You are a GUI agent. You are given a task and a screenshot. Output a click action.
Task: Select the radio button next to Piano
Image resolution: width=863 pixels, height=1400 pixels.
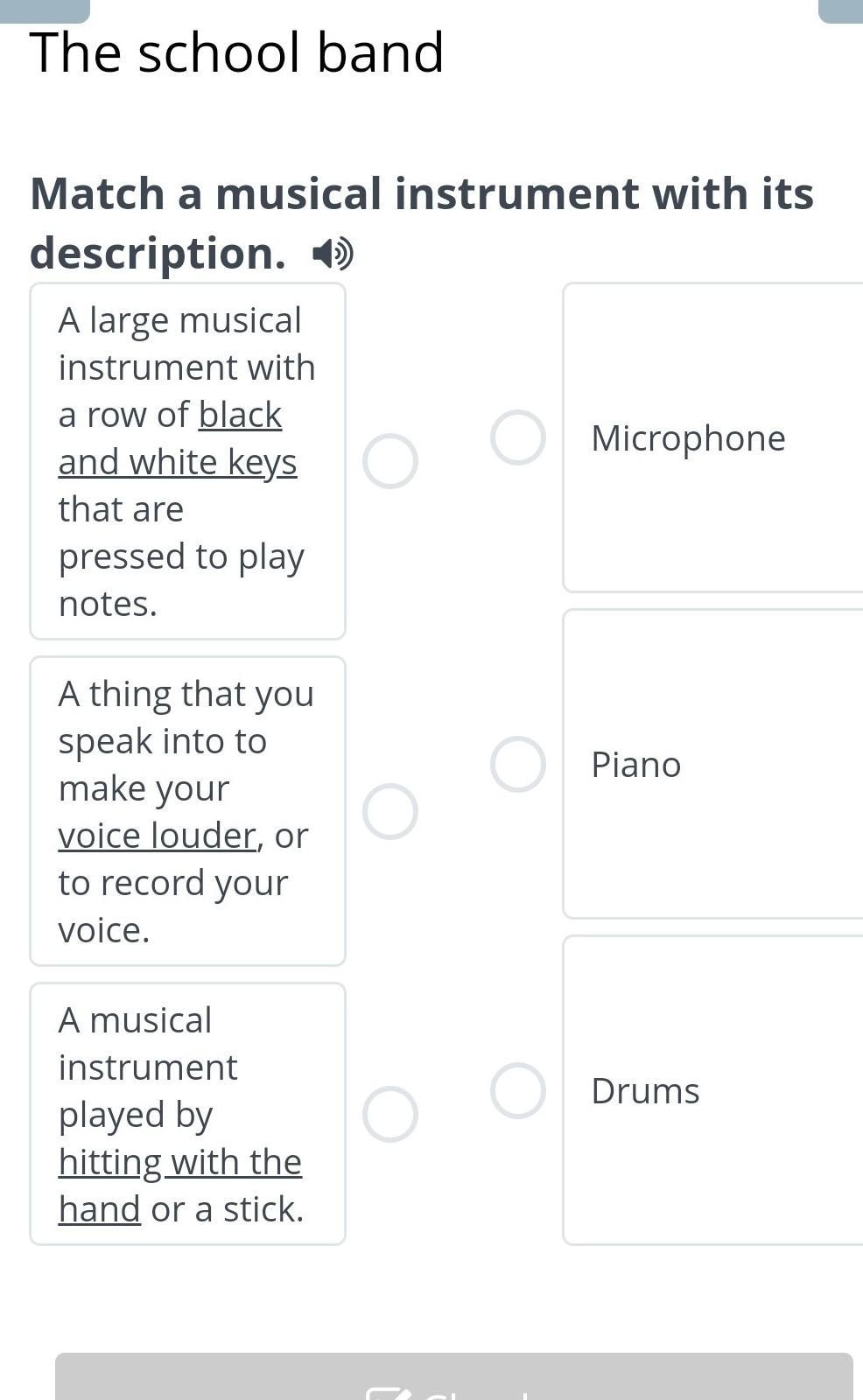click(517, 764)
